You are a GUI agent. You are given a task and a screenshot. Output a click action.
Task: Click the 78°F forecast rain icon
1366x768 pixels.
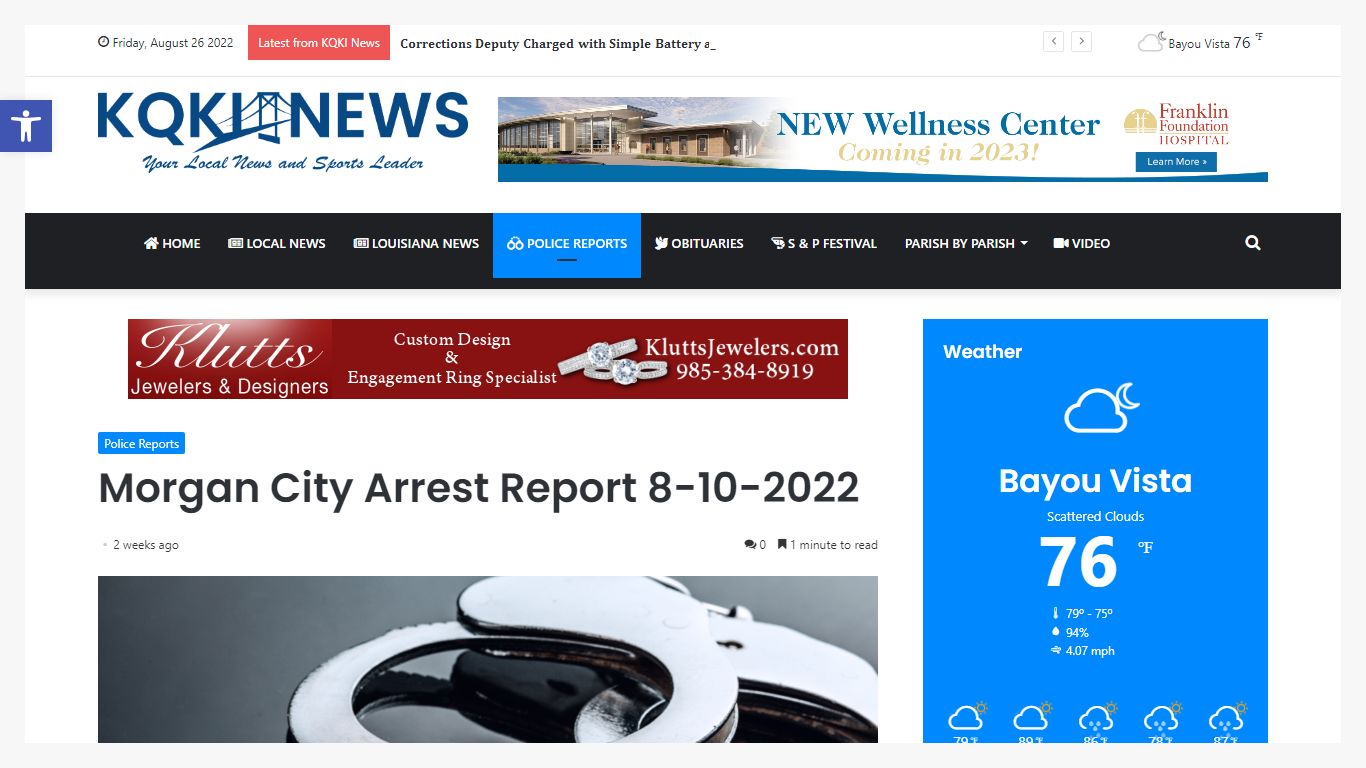coord(1161,717)
